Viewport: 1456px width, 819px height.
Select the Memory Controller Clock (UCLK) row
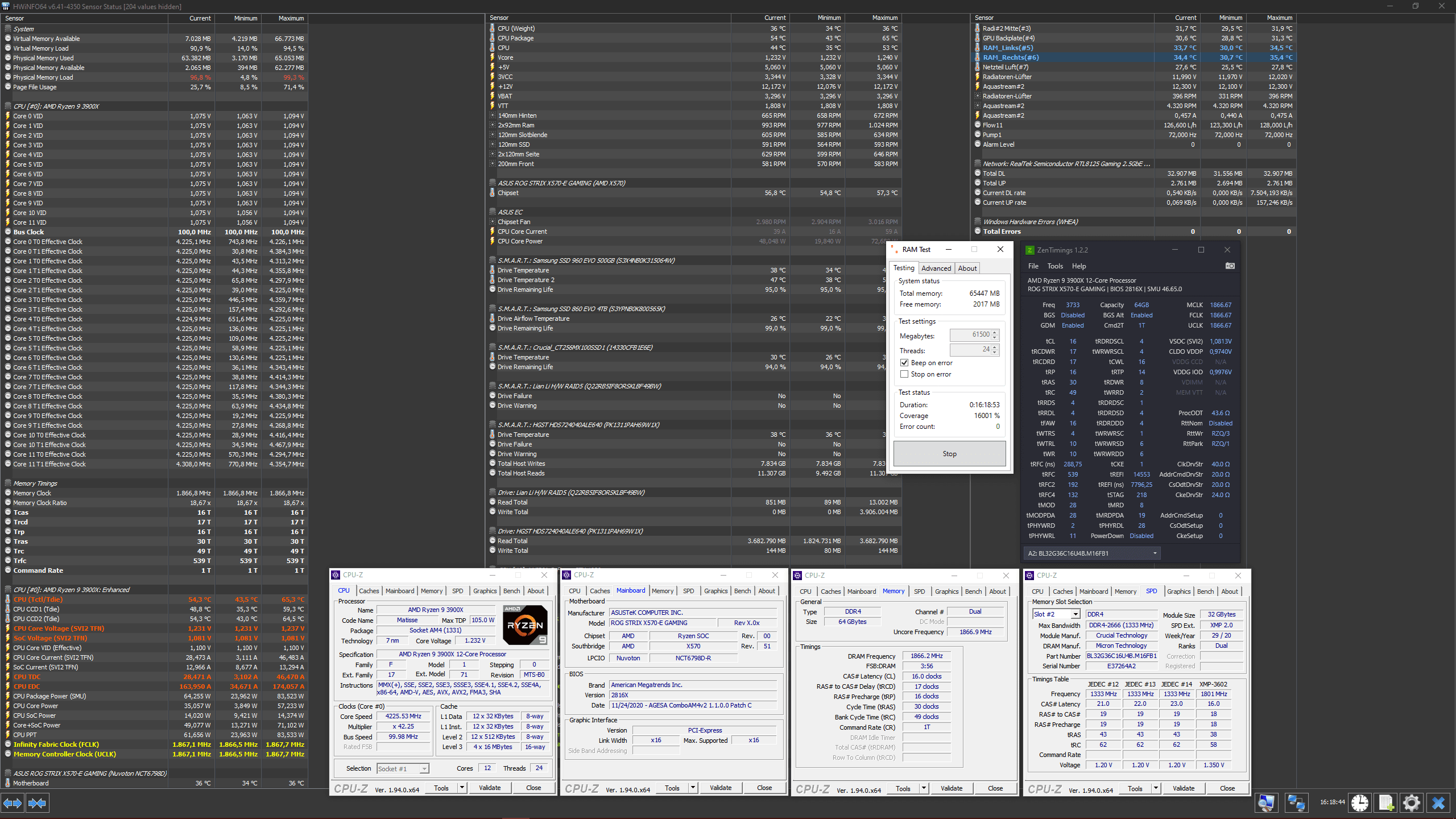(154, 754)
